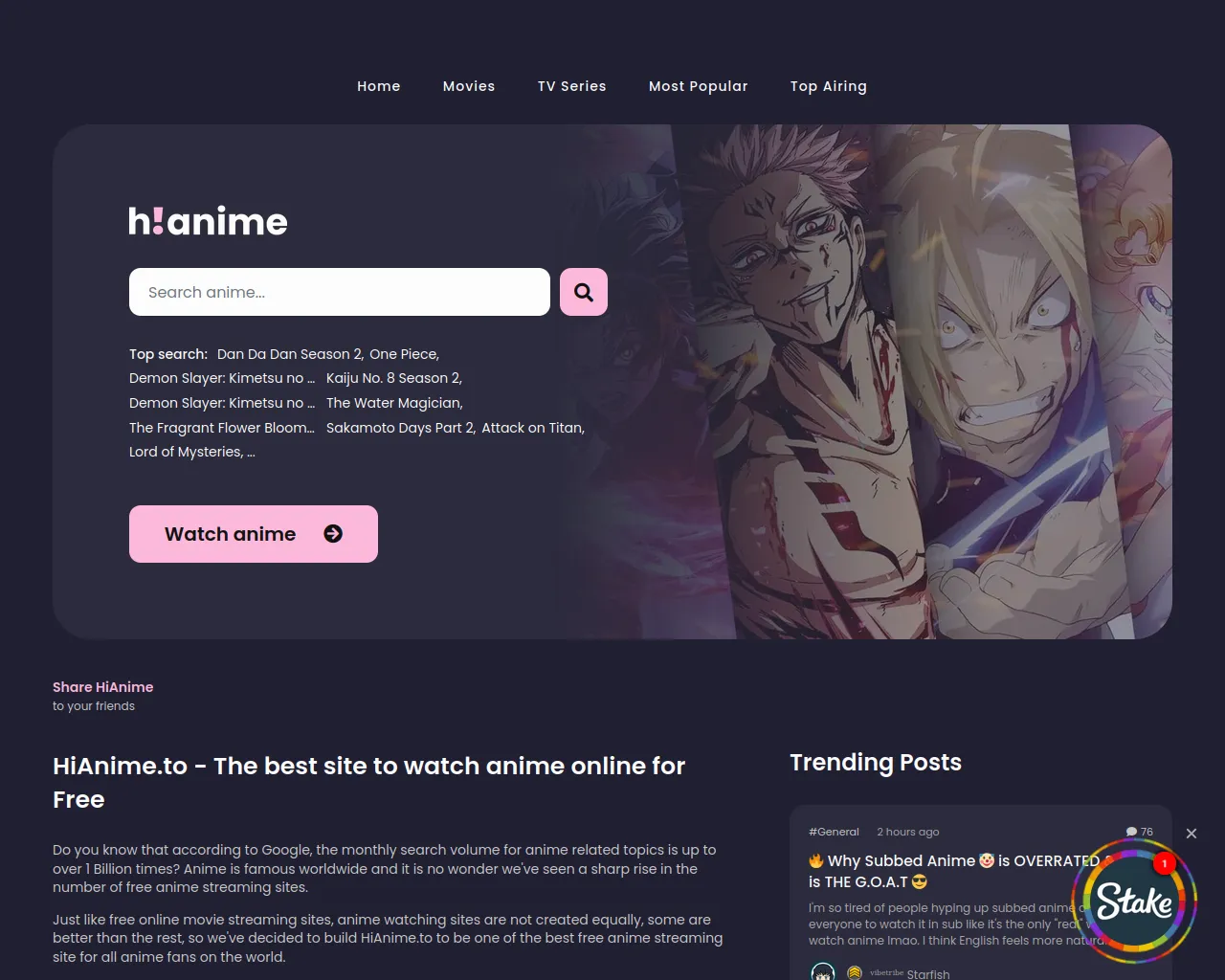Open the Stake ad badge
This screenshot has width=1225, height=980.
[x=1134, y=901]
